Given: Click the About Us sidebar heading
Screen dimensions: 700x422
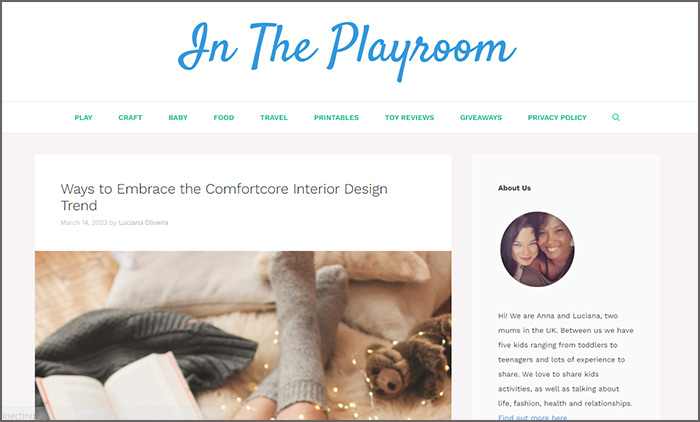Looking at the screenshot, I should (514, 188).
